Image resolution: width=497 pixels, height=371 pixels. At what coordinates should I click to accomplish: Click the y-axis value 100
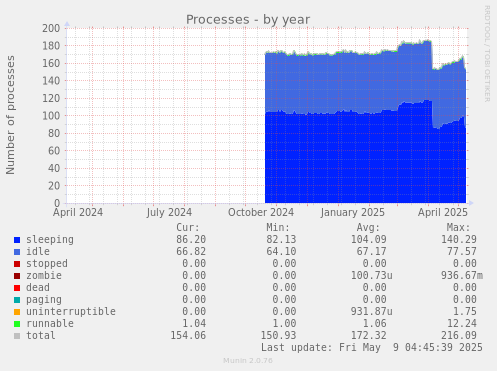(x=51, y=116)
